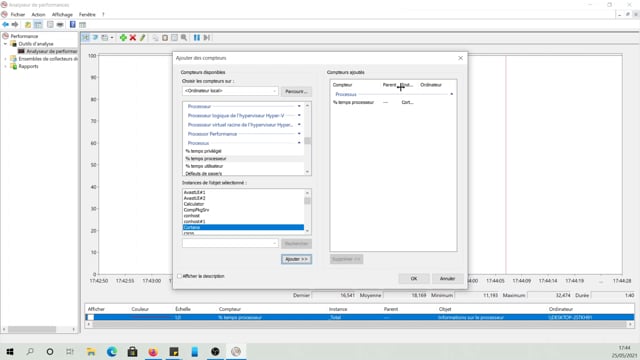The width and height of the screenshot is (640, 360).
Task: Click the Copy properties icon in graph toolbar
Action: [156, 38]
